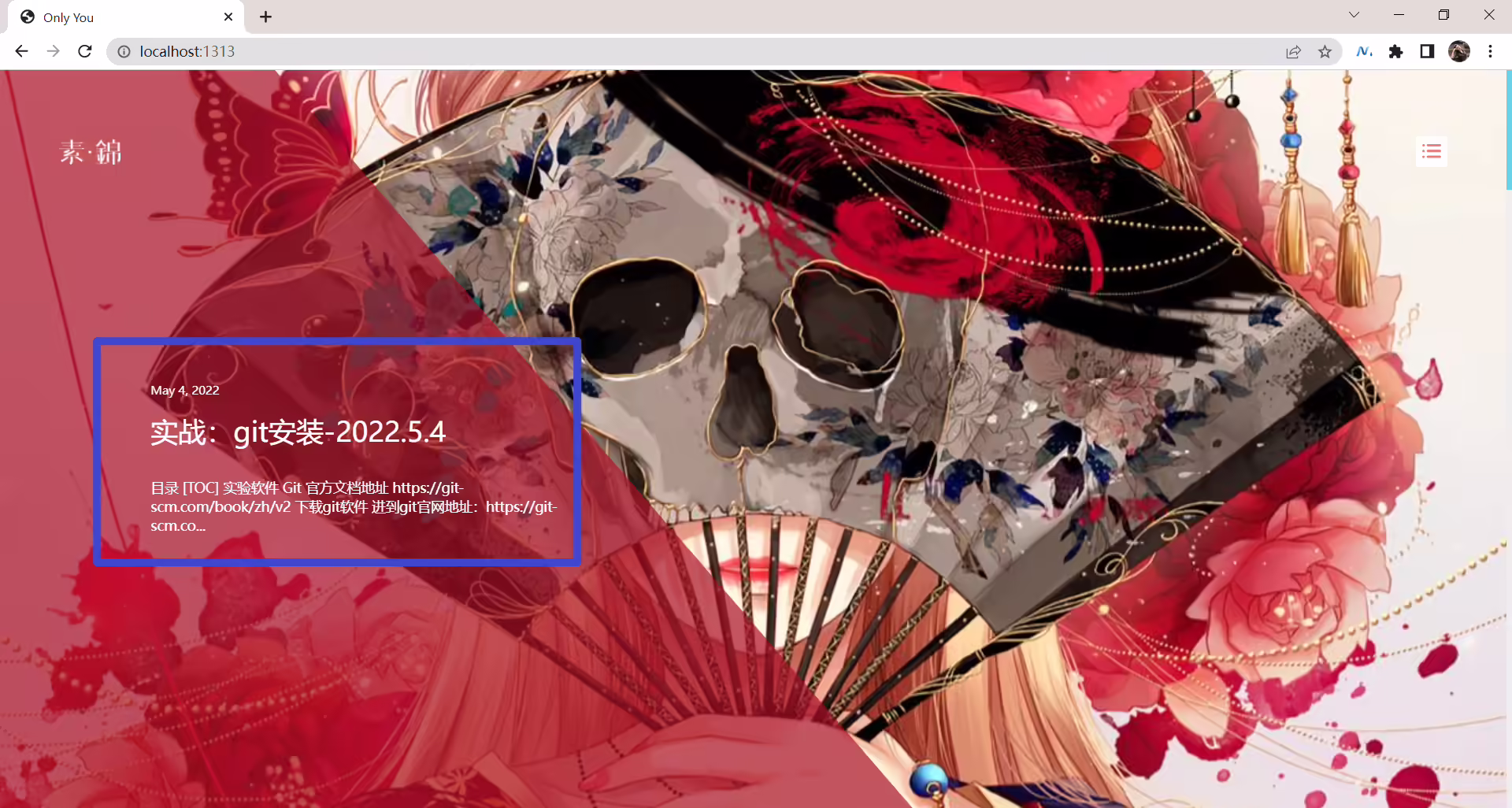Image resolution: width=1512 pixels, height=808 pixels.
Task: Minimize the Chrome window
Action: [1399, 15]
